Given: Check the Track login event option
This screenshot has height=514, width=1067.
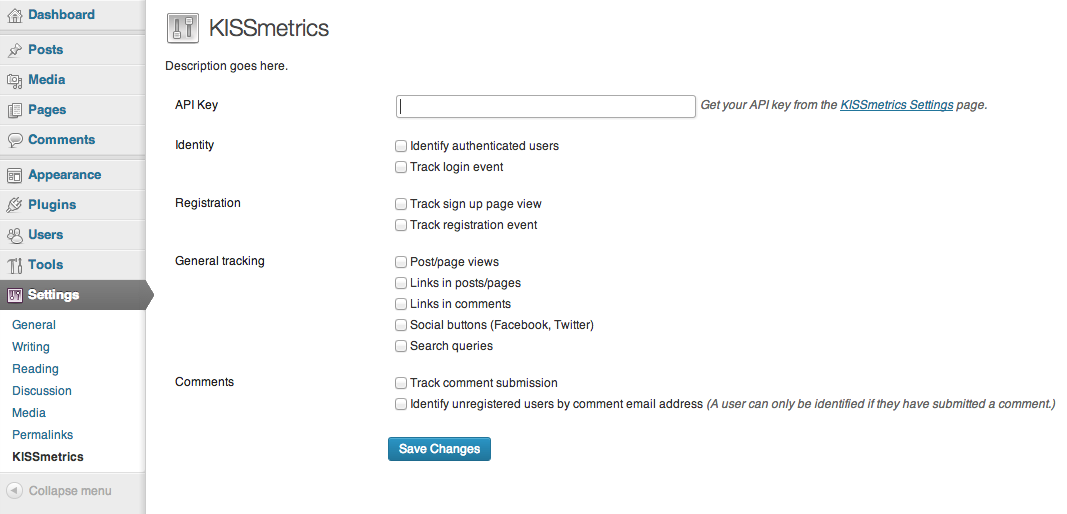Looking at the screenshot, I should [401, 167].
